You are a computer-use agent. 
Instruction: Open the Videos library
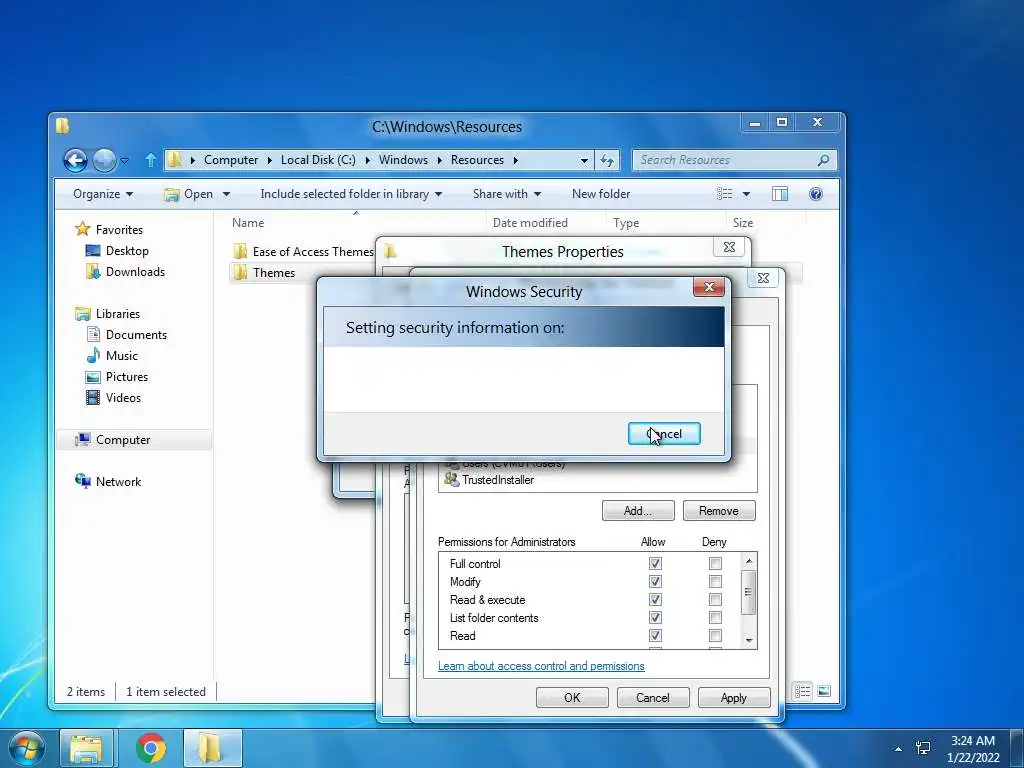[x=123, y=398]
